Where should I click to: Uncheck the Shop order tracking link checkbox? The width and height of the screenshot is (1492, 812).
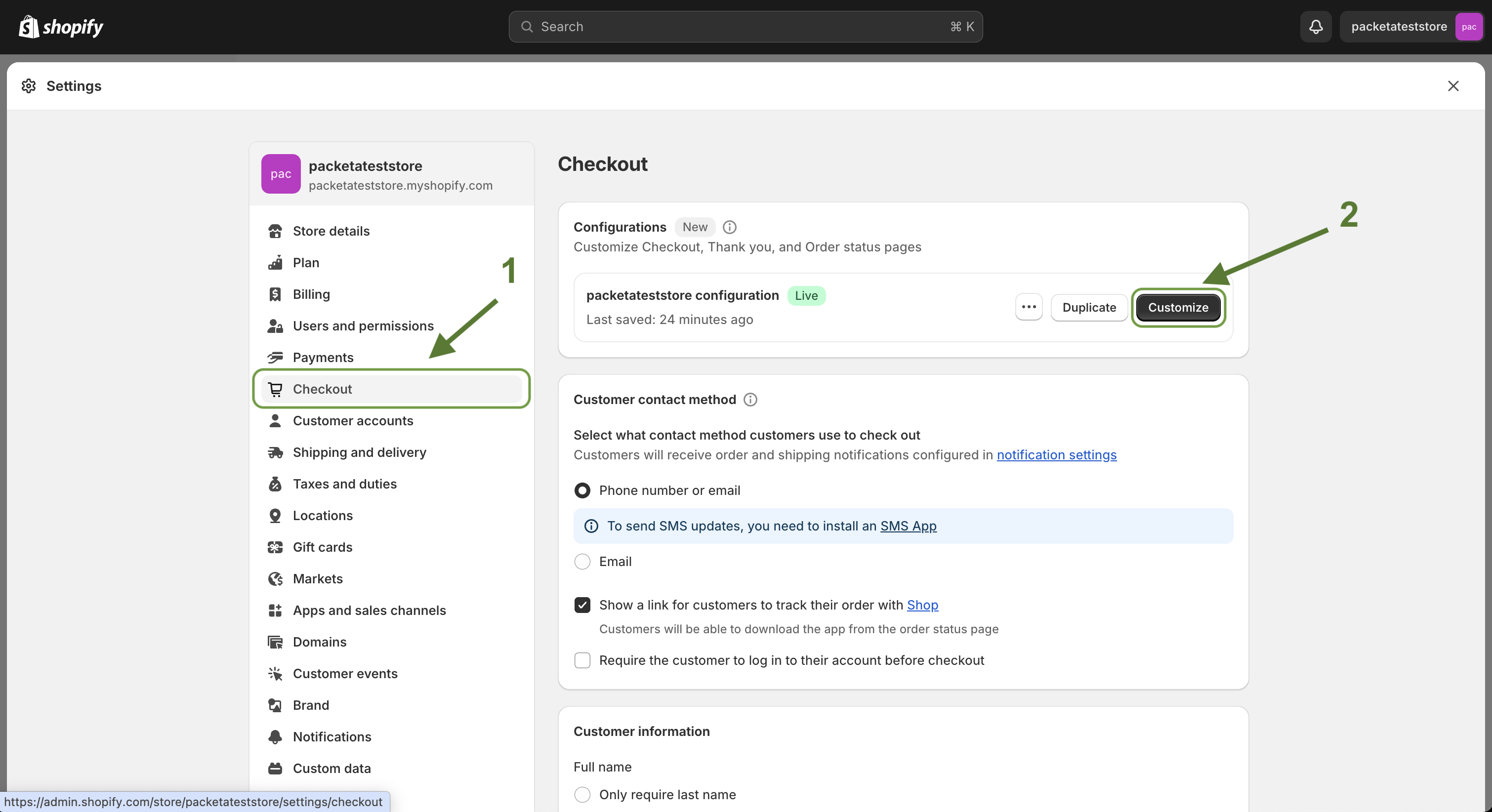582,605
